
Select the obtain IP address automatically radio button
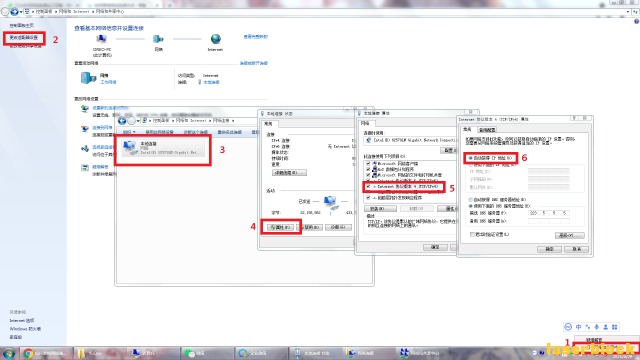coord(471,158)
